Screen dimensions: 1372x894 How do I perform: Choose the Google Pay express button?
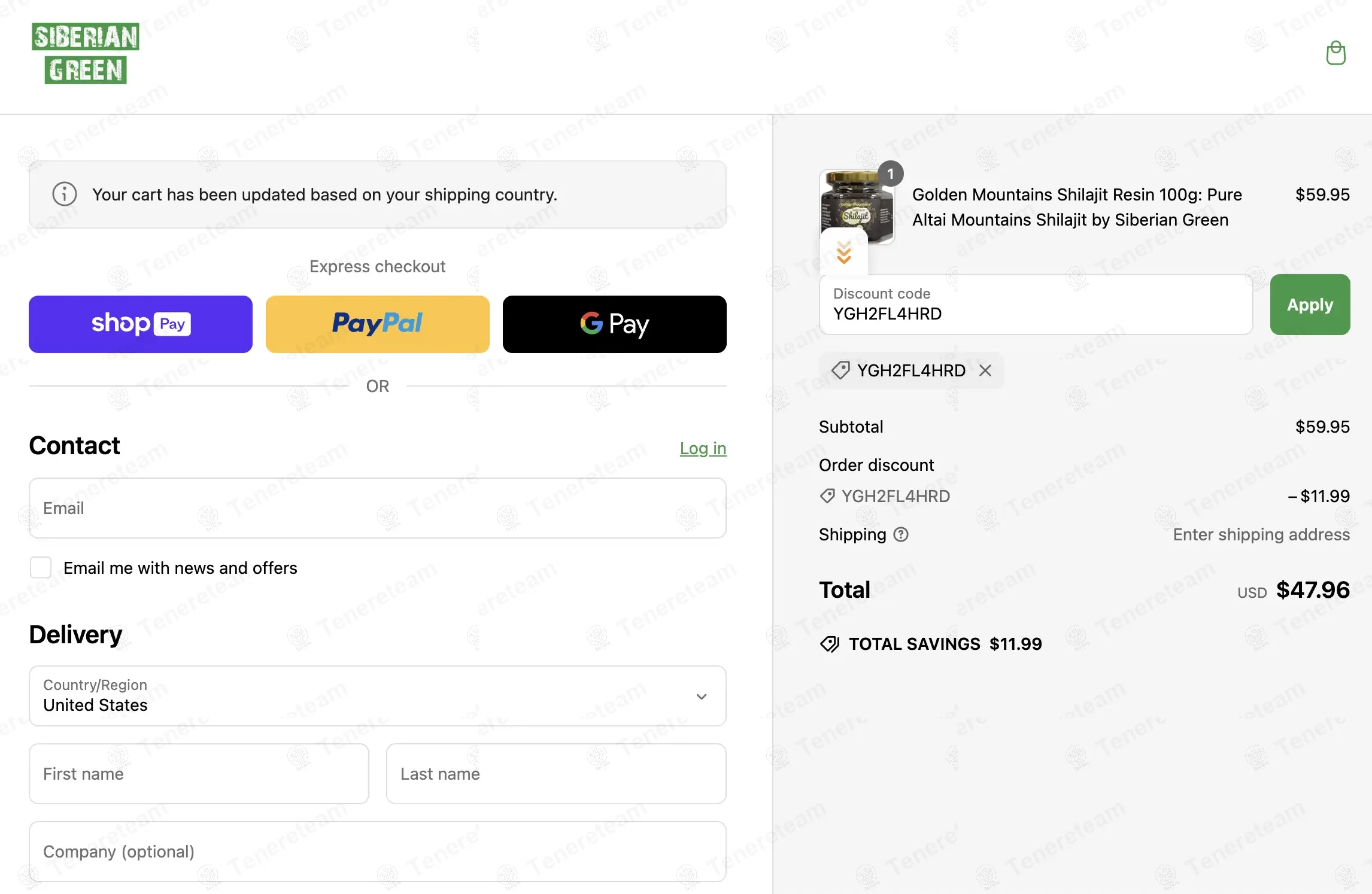click(x=614, y=324)
